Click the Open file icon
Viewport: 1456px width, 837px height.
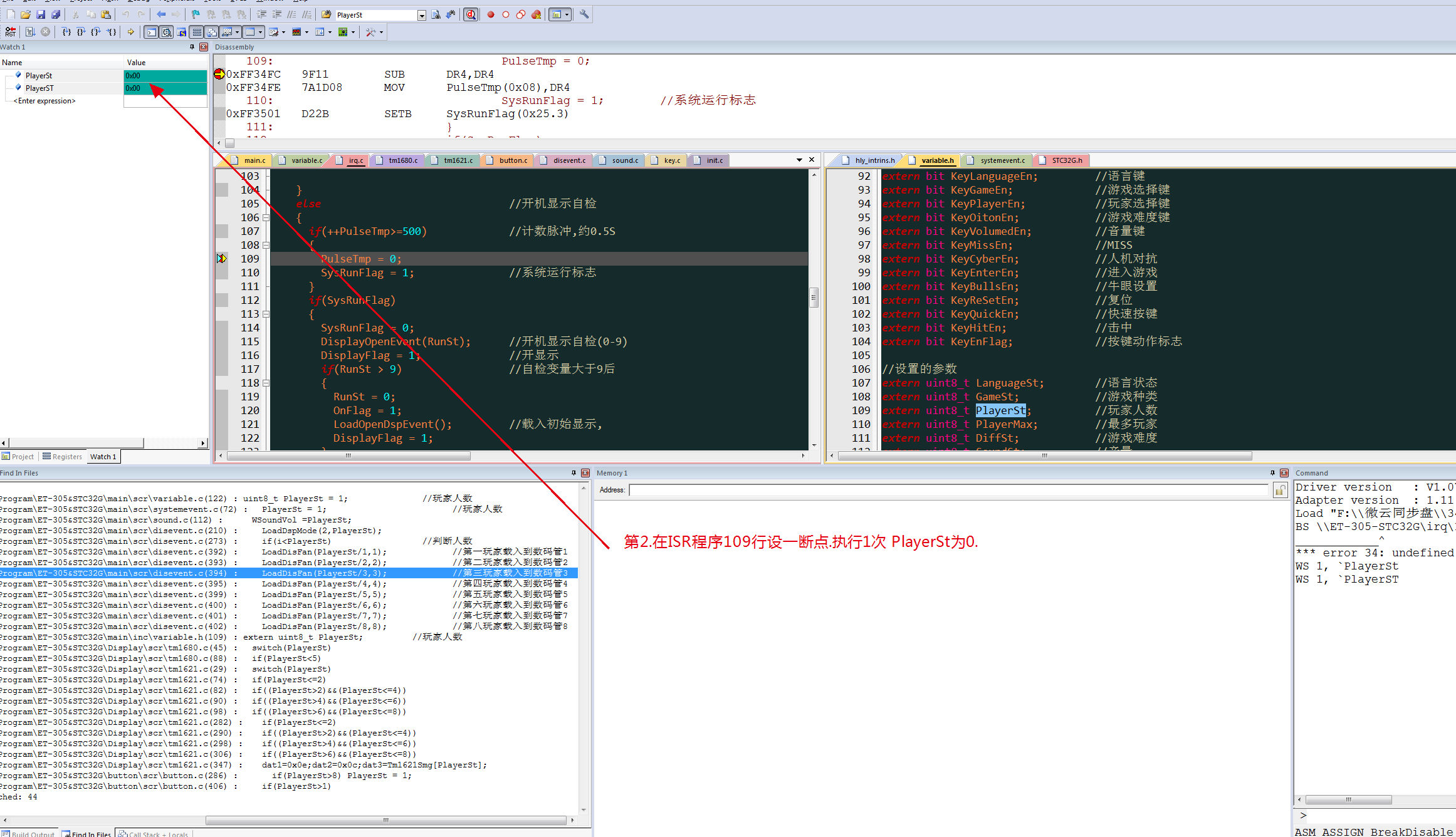click(x=26, y=14)
